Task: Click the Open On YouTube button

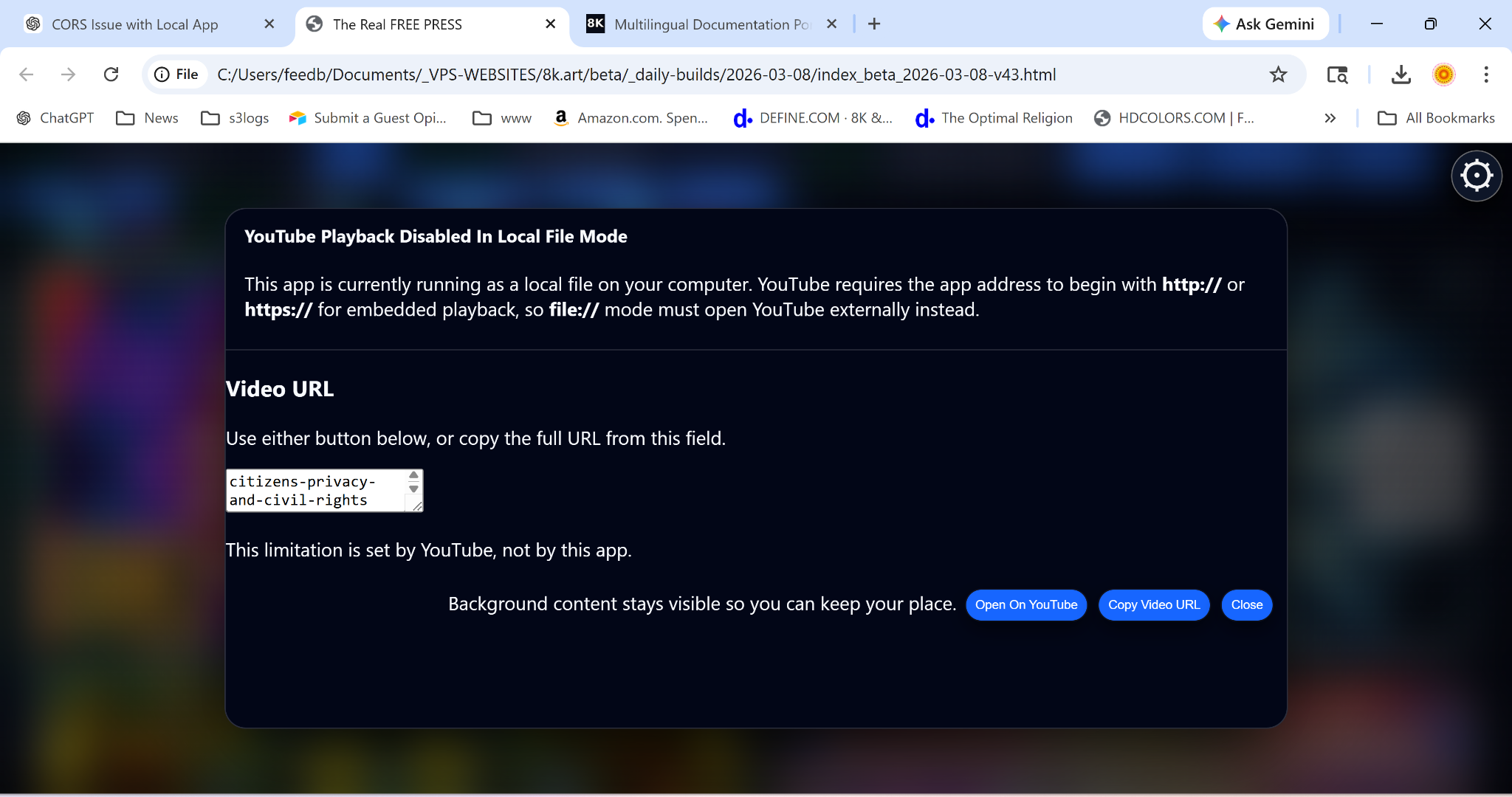Action: 1026,605
